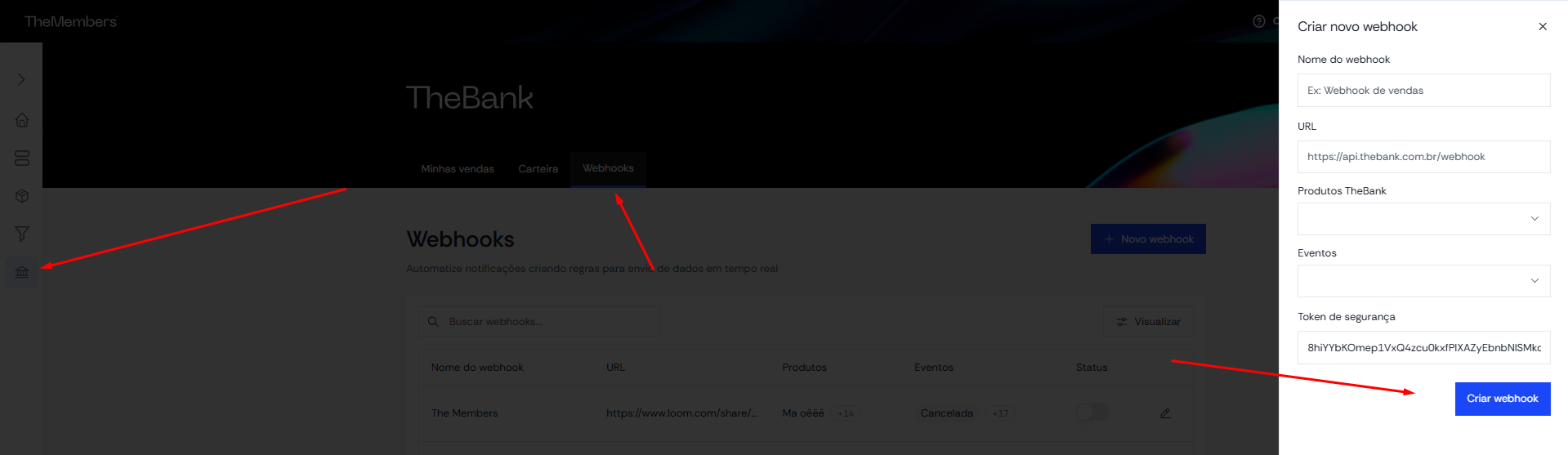
Task: Open the TheBank bank icon in sidebar
Action: pos(22,271)
